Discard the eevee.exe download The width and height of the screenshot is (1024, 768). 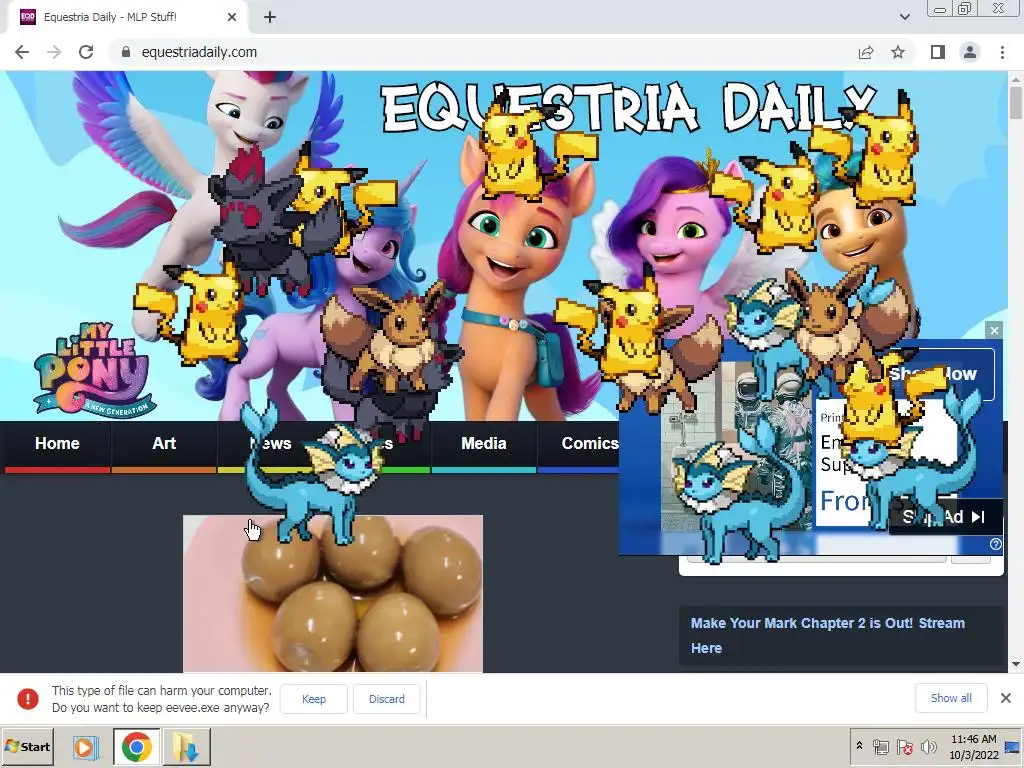[387, 699]
